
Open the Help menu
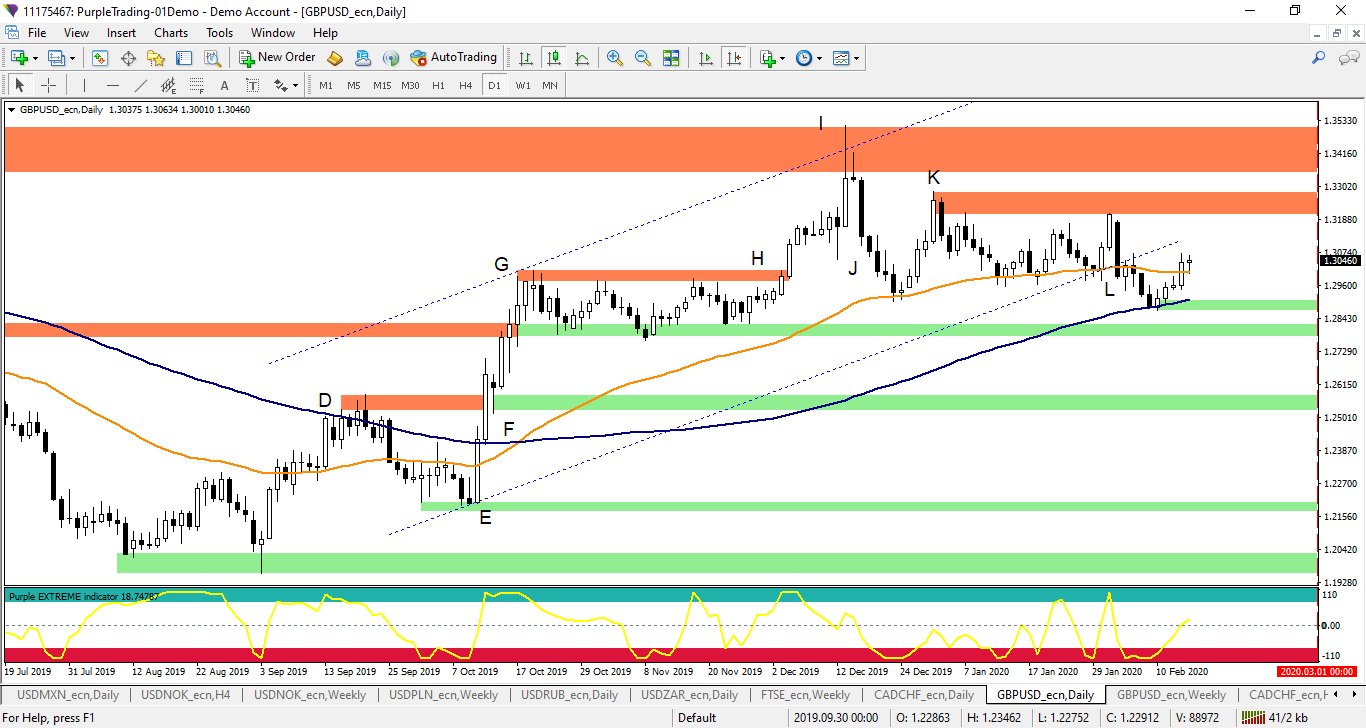326,33
